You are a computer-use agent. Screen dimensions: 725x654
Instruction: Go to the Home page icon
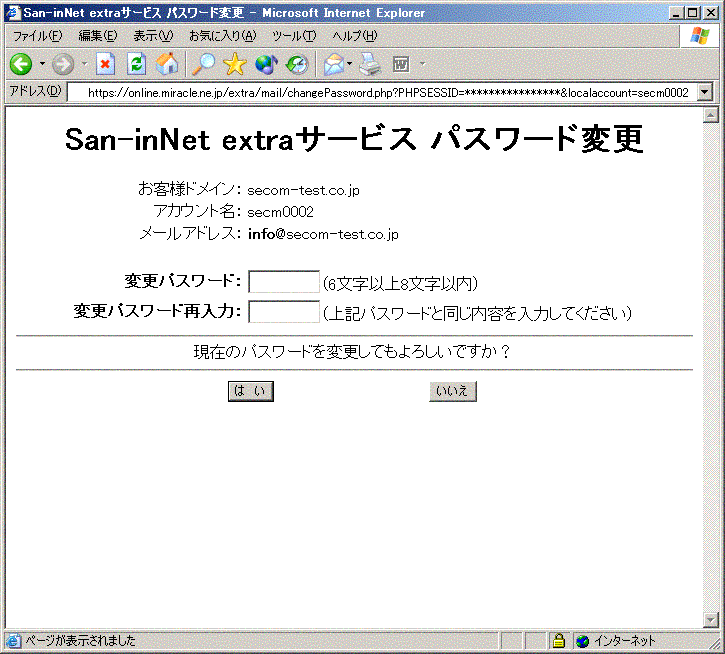pyautogui.click(x=167, y=65)
